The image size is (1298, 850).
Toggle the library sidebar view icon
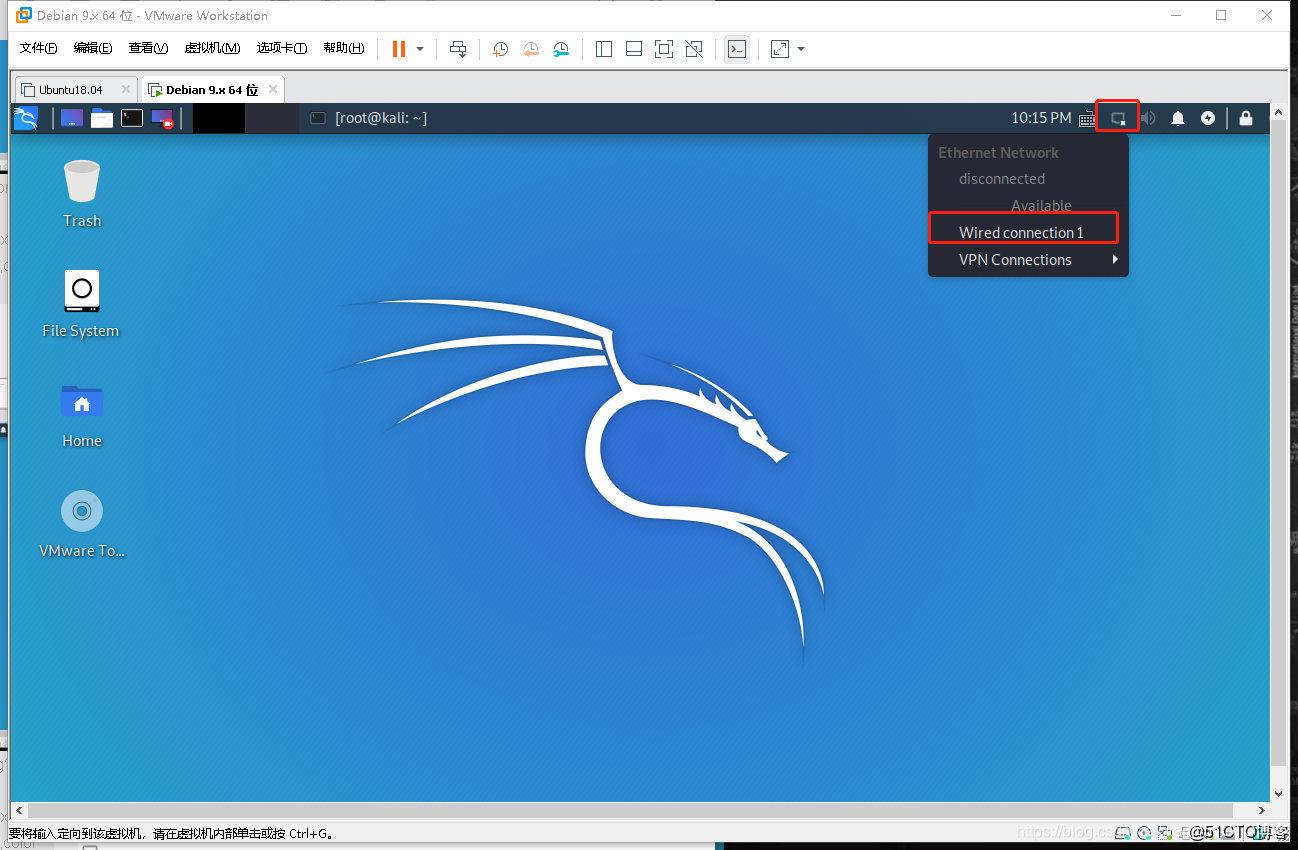point(604,49)
